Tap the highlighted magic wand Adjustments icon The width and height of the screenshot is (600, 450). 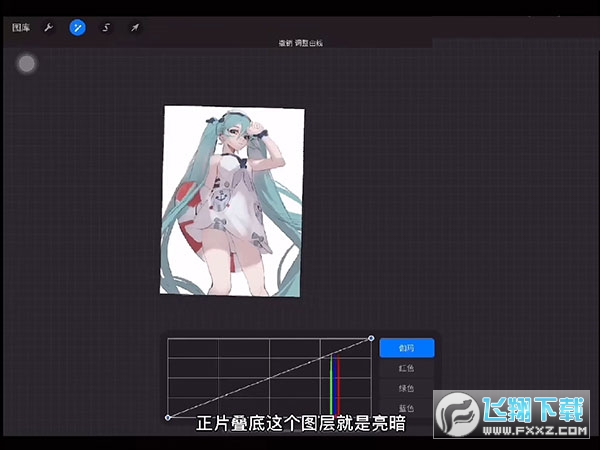(77, 28)
